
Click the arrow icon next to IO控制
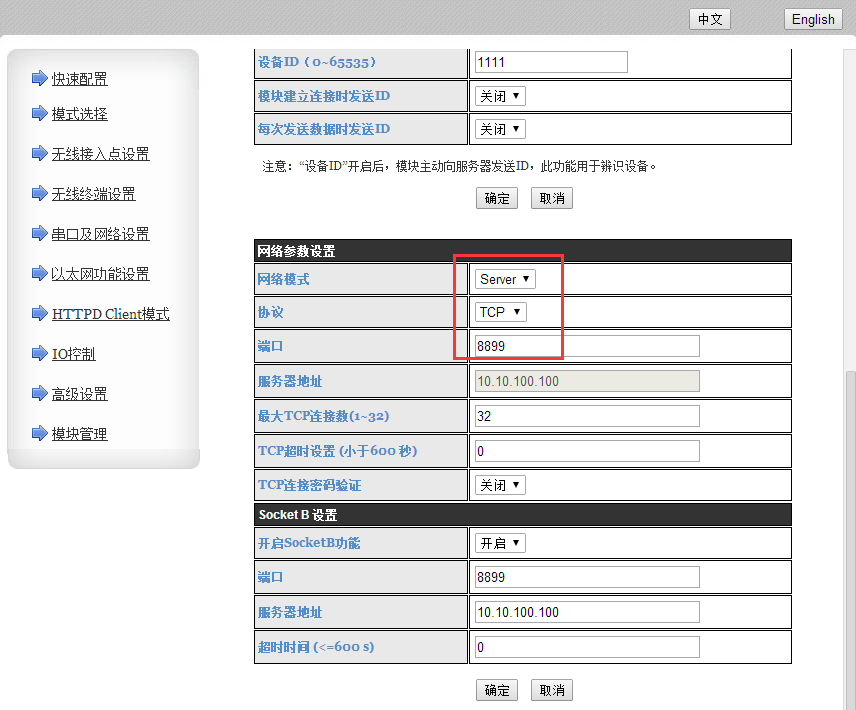pos(39,354)
